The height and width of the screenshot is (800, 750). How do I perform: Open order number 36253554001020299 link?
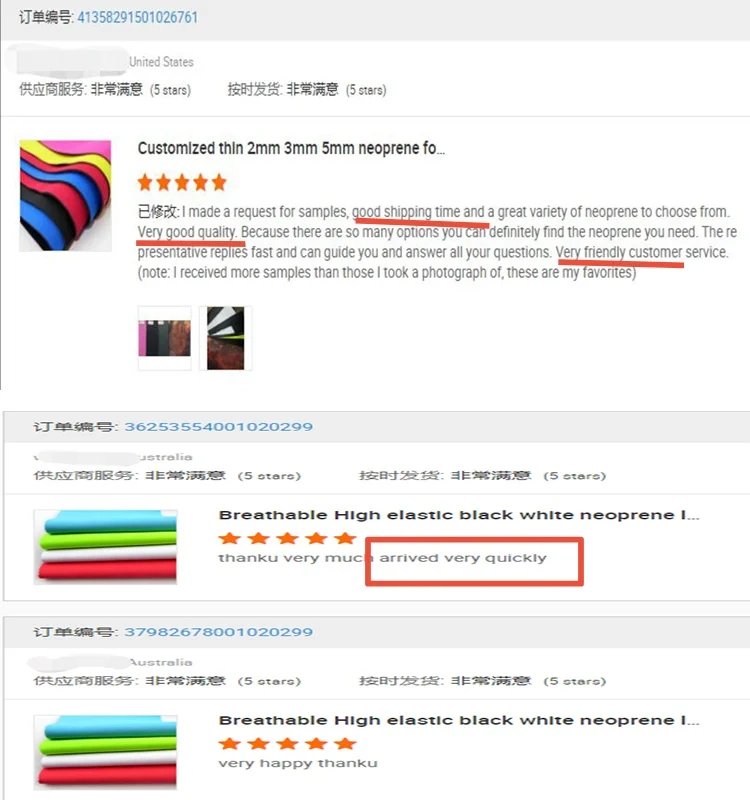click(x=218, y=427)
